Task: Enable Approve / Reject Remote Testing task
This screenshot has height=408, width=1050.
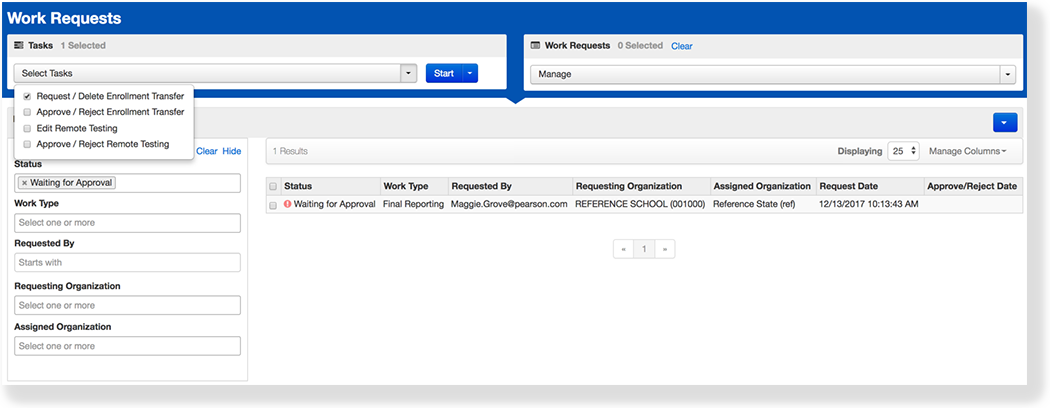Action: [27, 144]
